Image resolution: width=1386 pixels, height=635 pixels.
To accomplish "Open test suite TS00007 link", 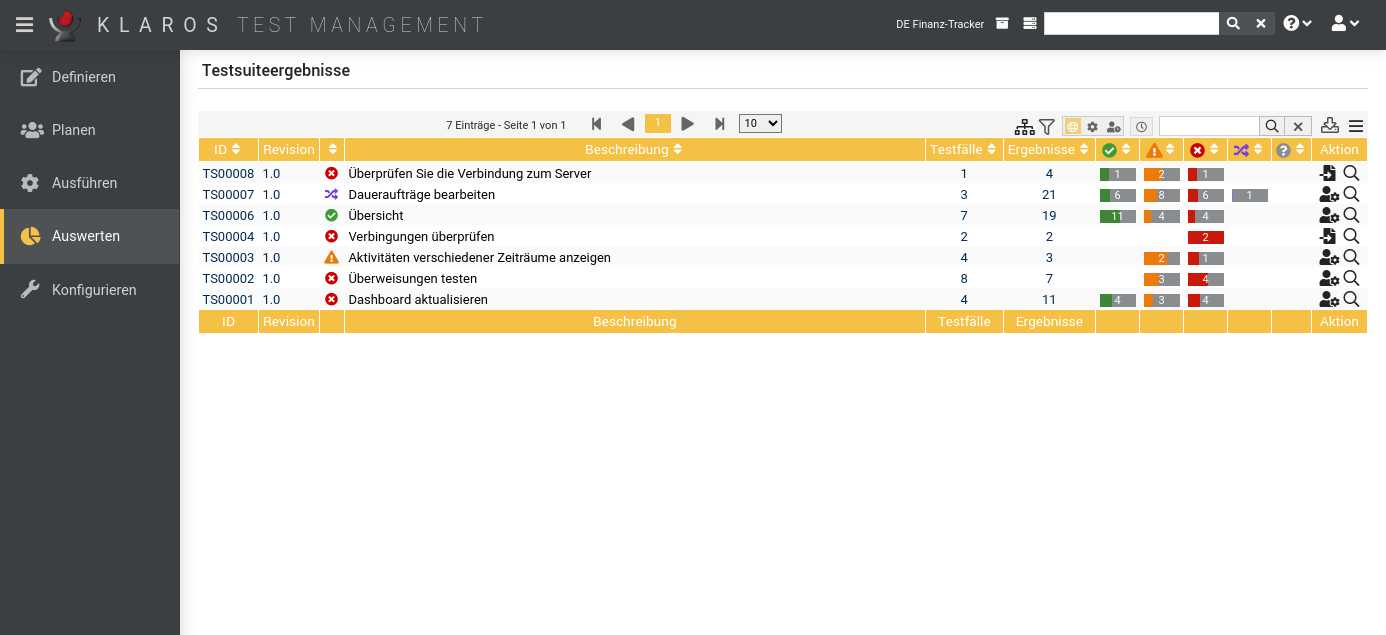I will tap(228, 195).
